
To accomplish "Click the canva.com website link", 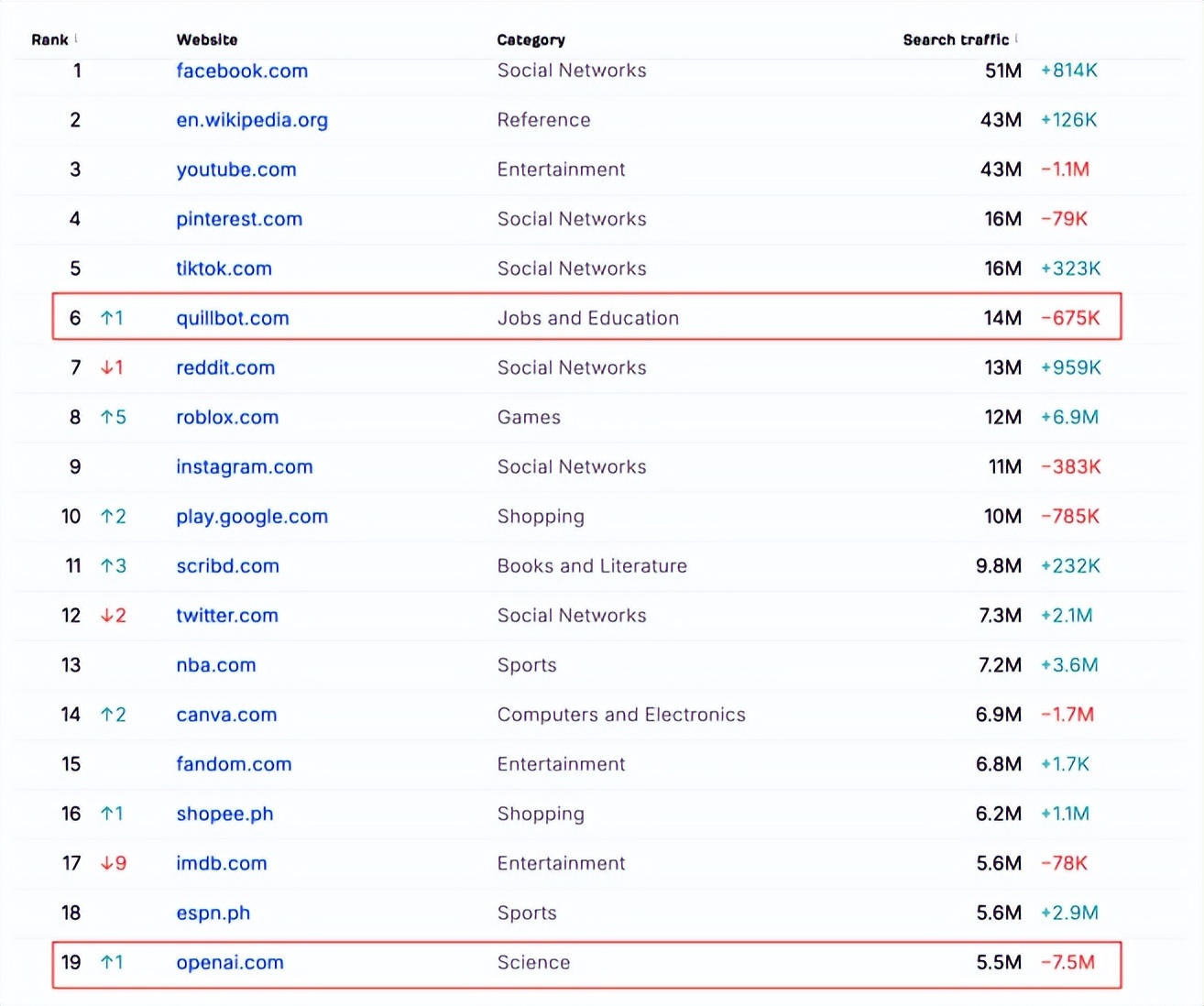I will point(226,715).
